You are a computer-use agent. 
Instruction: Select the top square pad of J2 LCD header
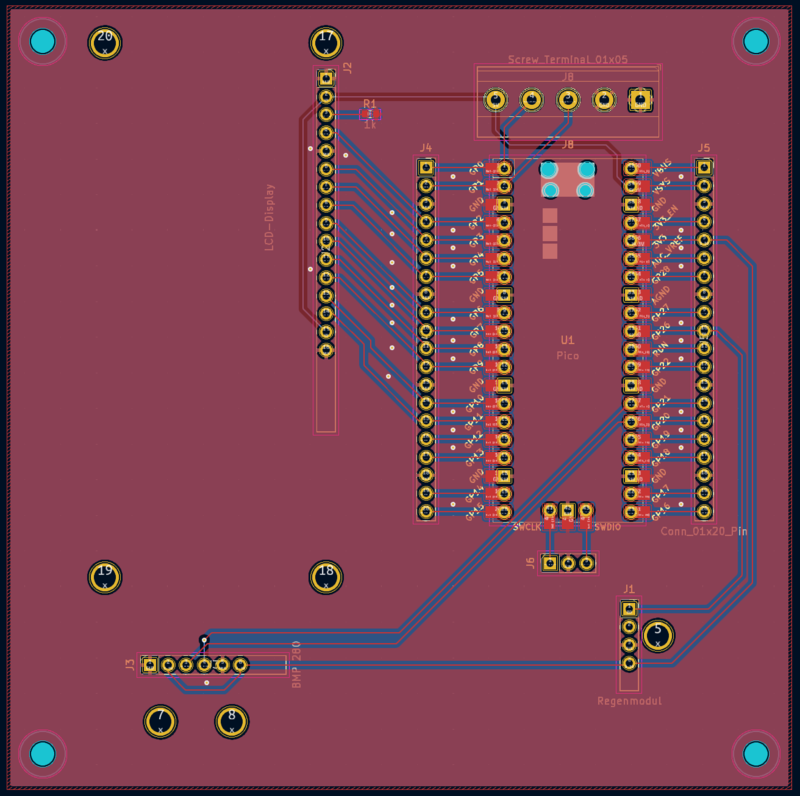point(326,78)
